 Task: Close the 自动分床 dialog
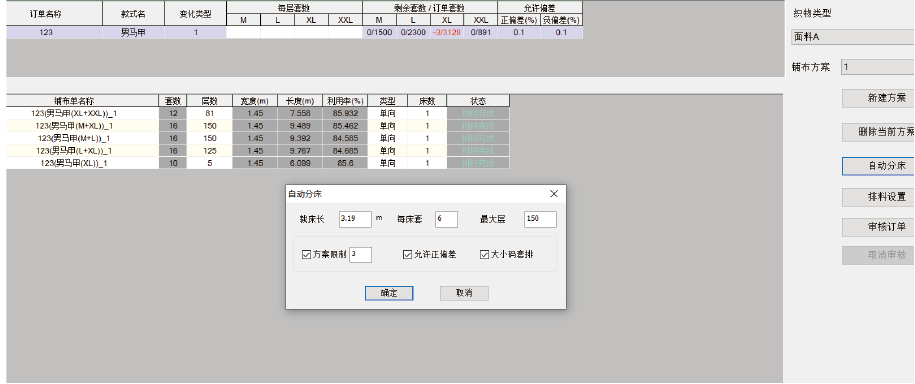pos(554,194)
